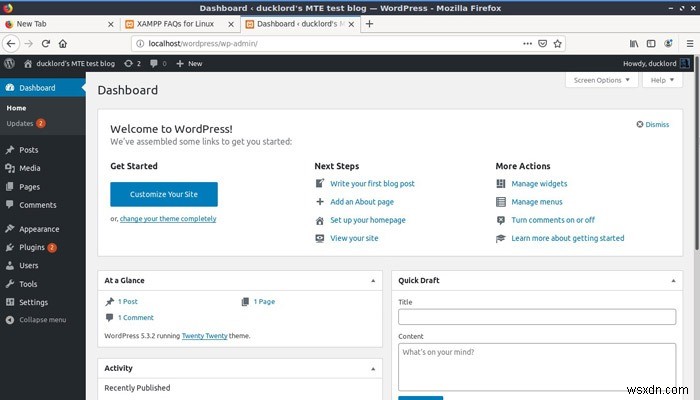The image size is (700, 400).
Task: Close the New Tab browser tab
Action: pos(111,24)
